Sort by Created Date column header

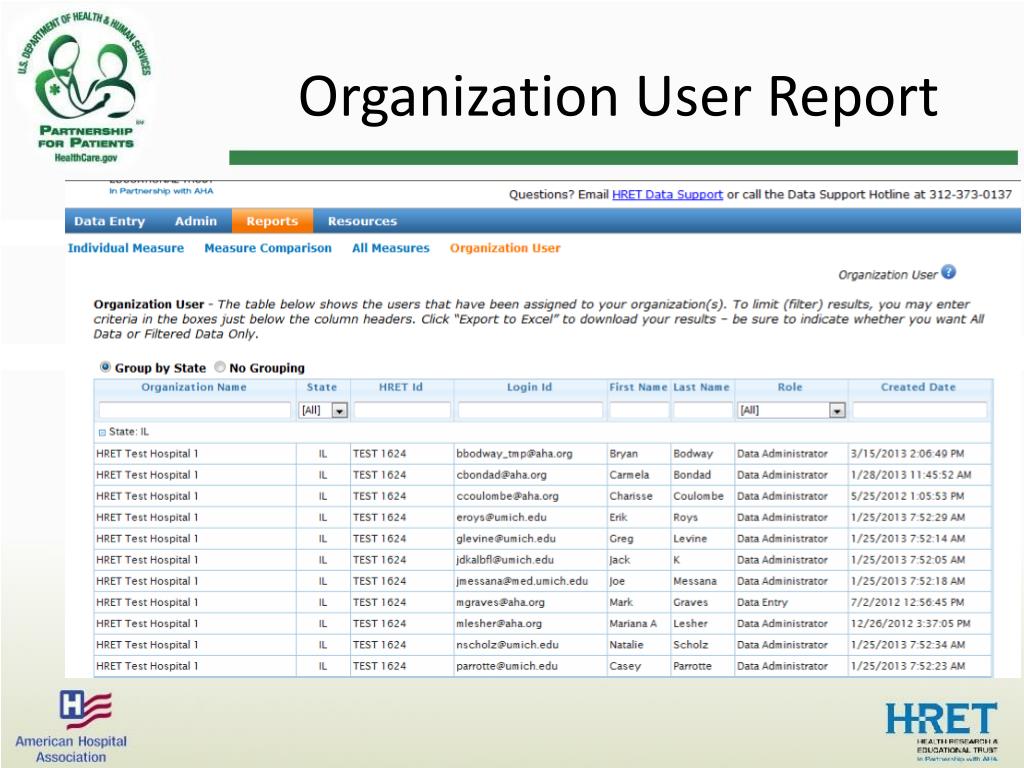click(918, 387)
